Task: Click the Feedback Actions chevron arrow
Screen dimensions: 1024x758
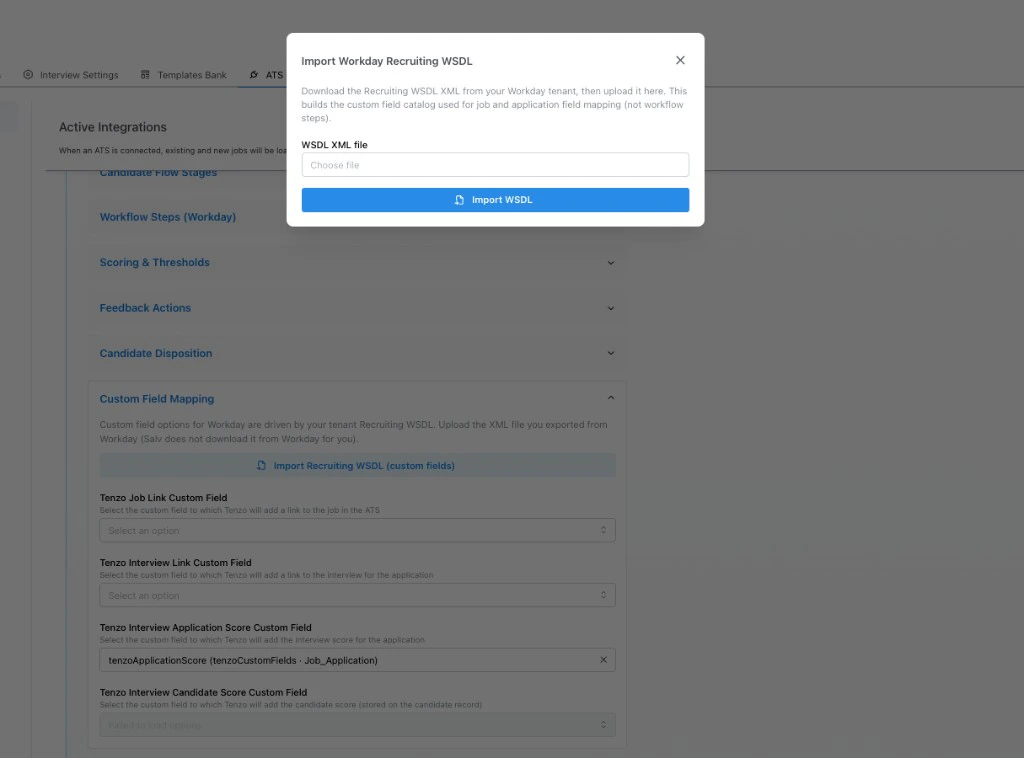Action: pos(611,308)
